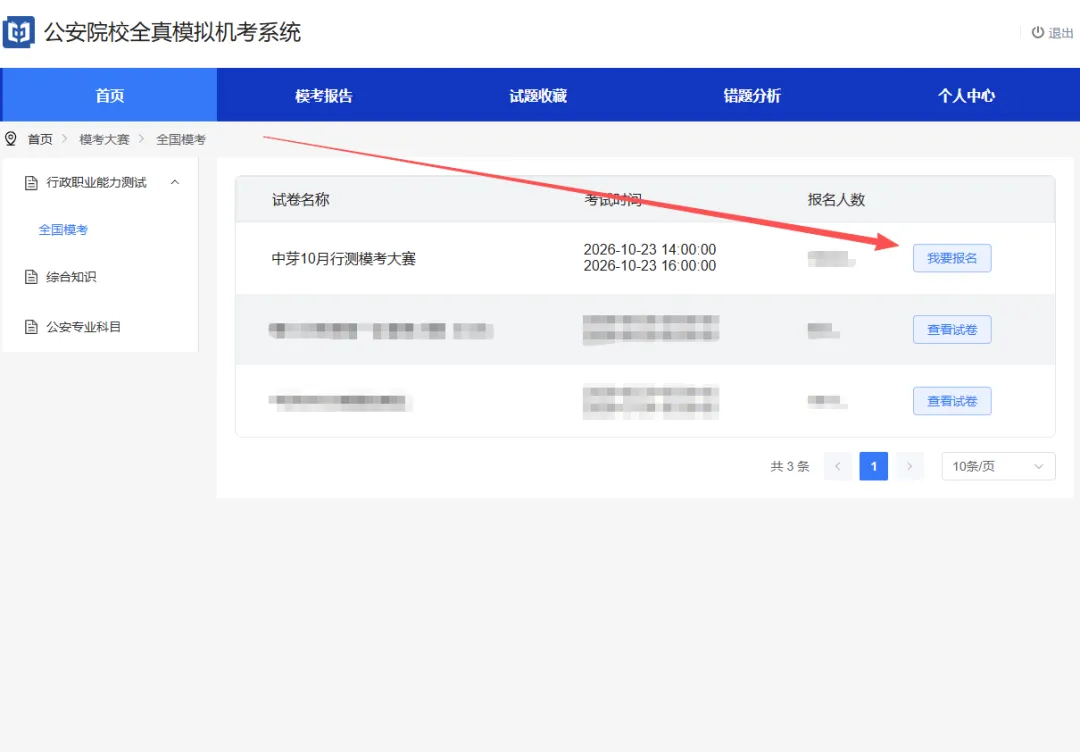Go to the previous page arrow
This screenshot has width=1080, height=752.
tap(838, 466)
